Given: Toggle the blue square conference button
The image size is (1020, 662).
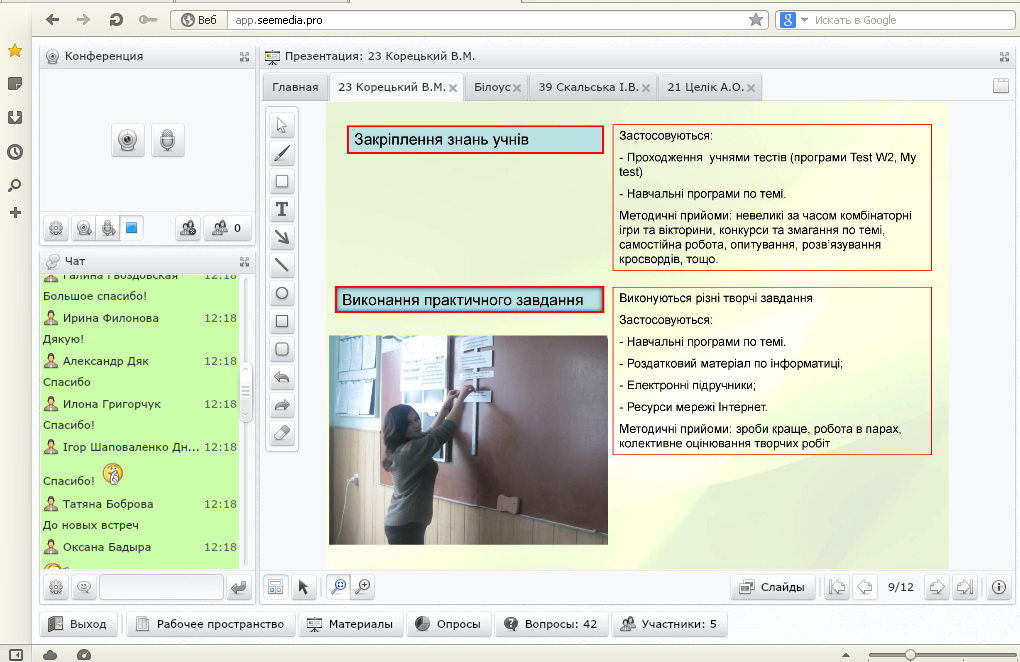Looking at the screenshot, I should [132, 229].
